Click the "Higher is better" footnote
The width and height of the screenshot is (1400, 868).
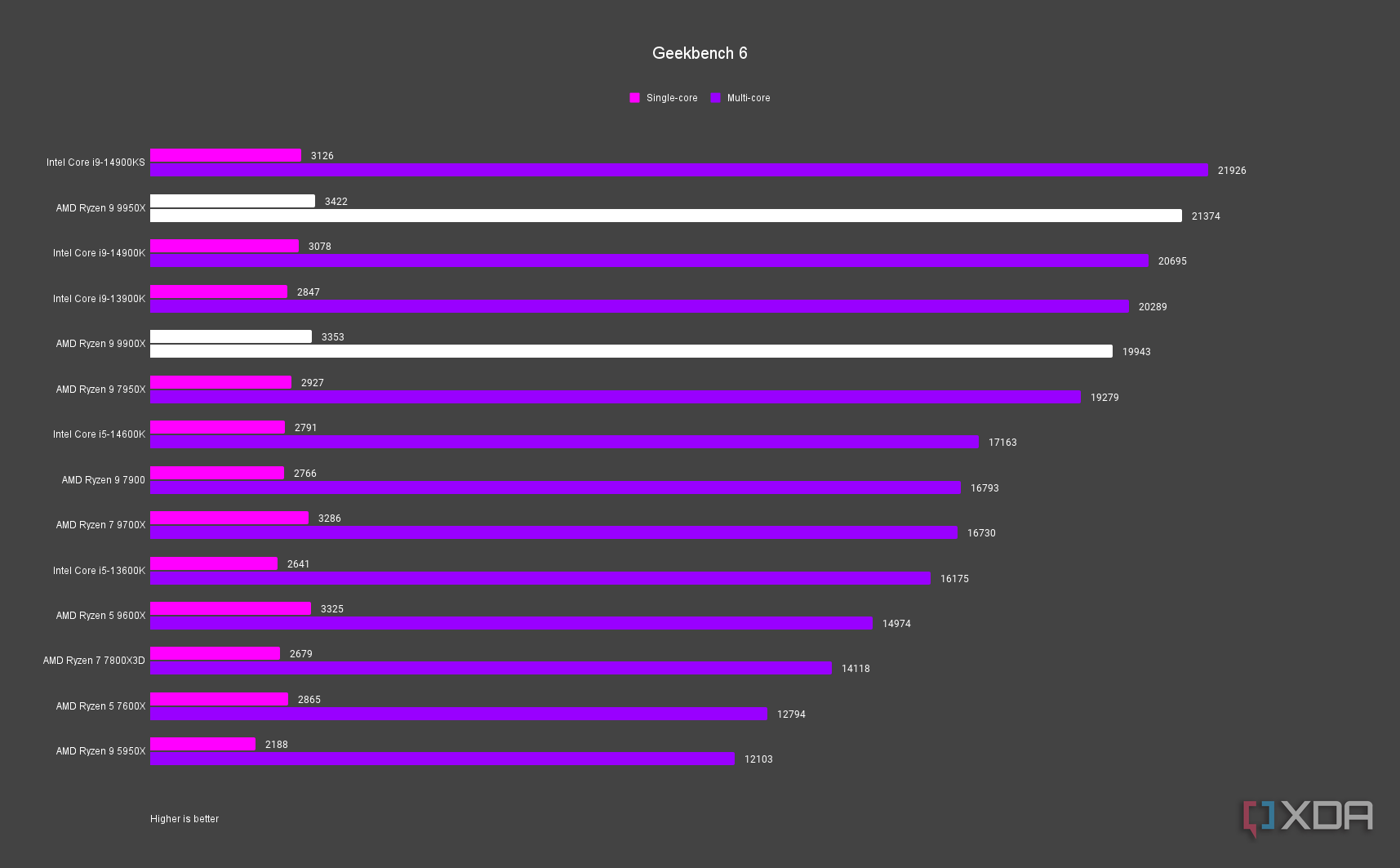(184, 819)
